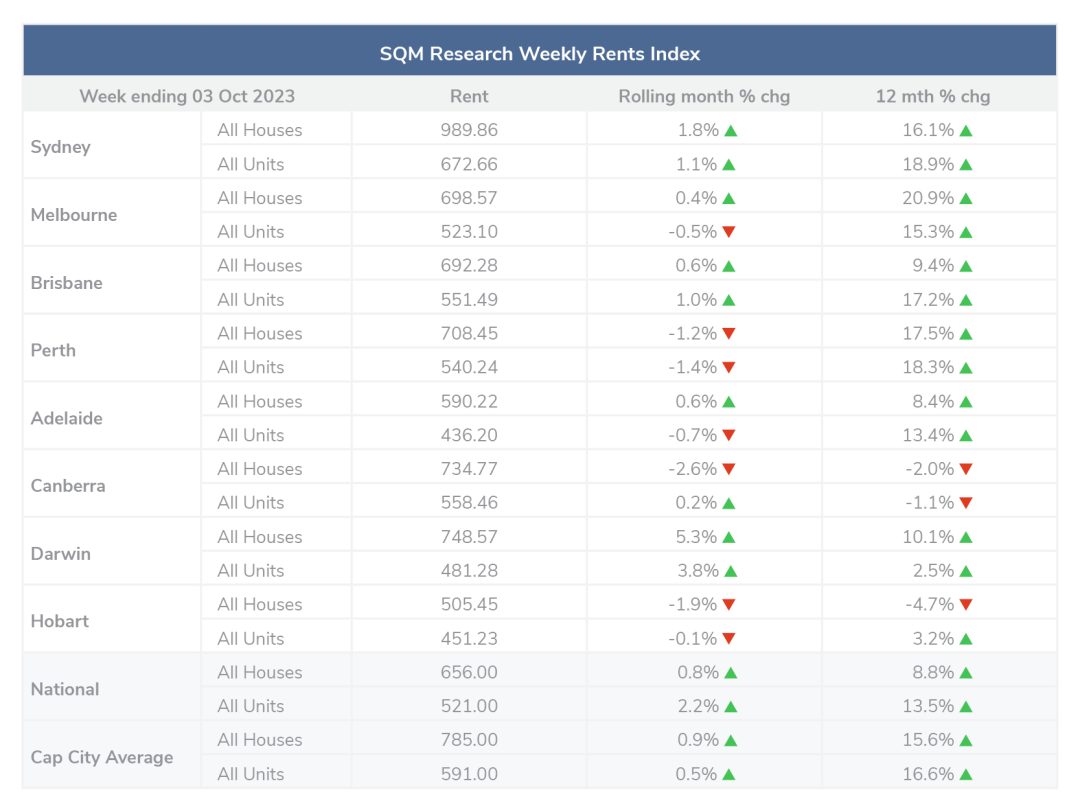Click the Hobart units rent value 451.23
Viewport: 1080px width, 810px height.
pos(469,639)
